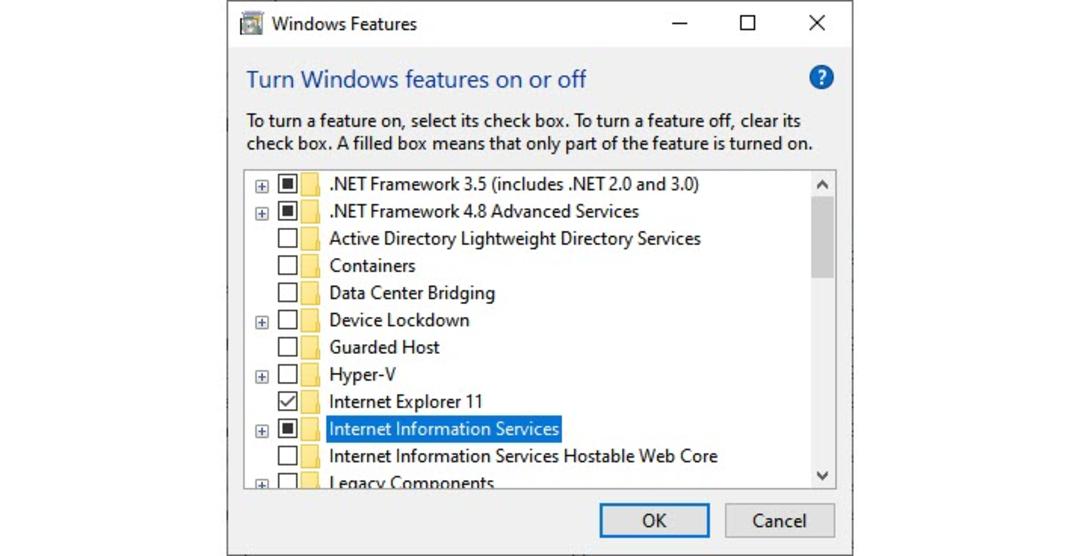Screen dimensions: 1080x556
Task: Click the Device Lockdown folder icon
Action: (311, 320)
